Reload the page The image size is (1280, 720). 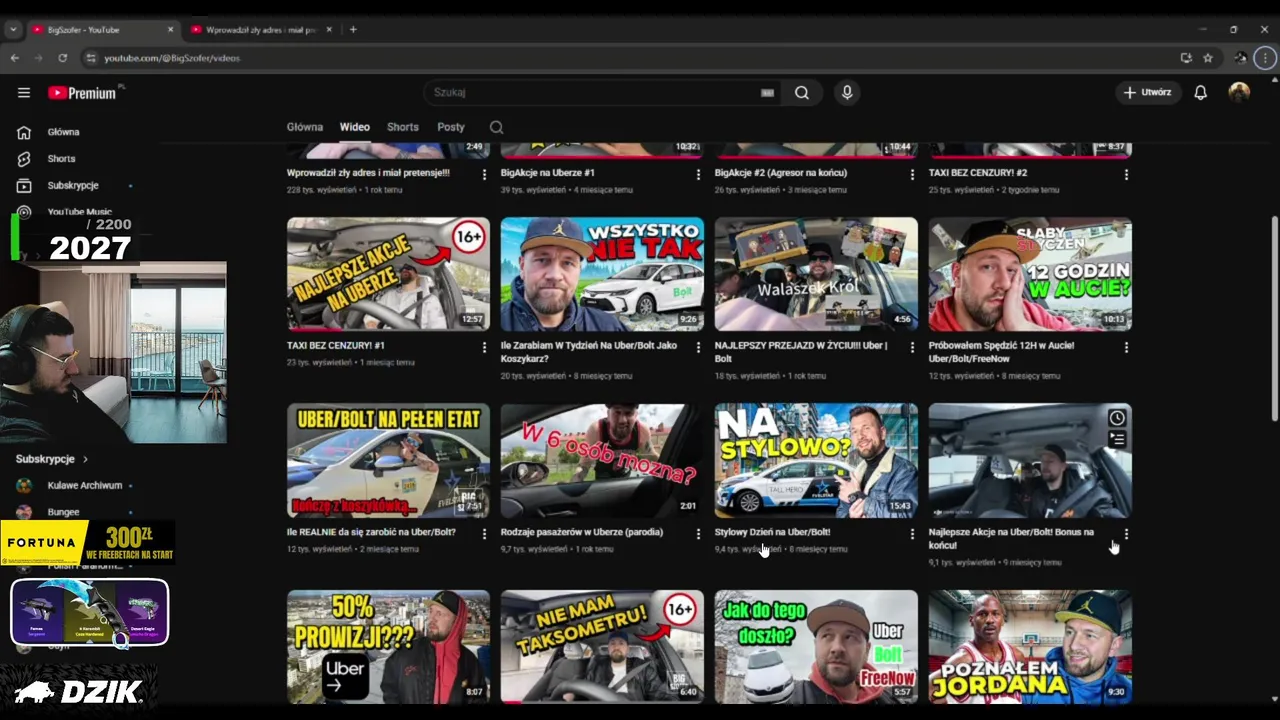click(62, 58)
